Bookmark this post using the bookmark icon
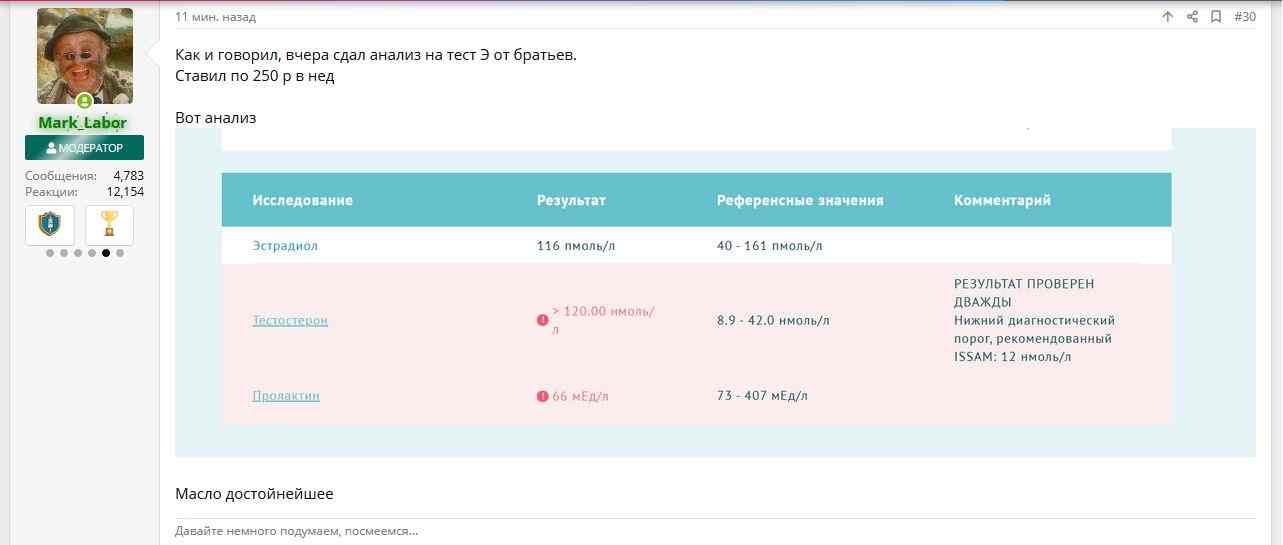 click(x=1216, y=17)
